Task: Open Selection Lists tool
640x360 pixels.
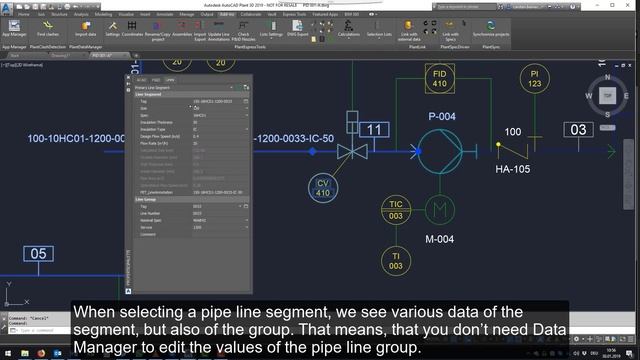Action: click(379, 29)
